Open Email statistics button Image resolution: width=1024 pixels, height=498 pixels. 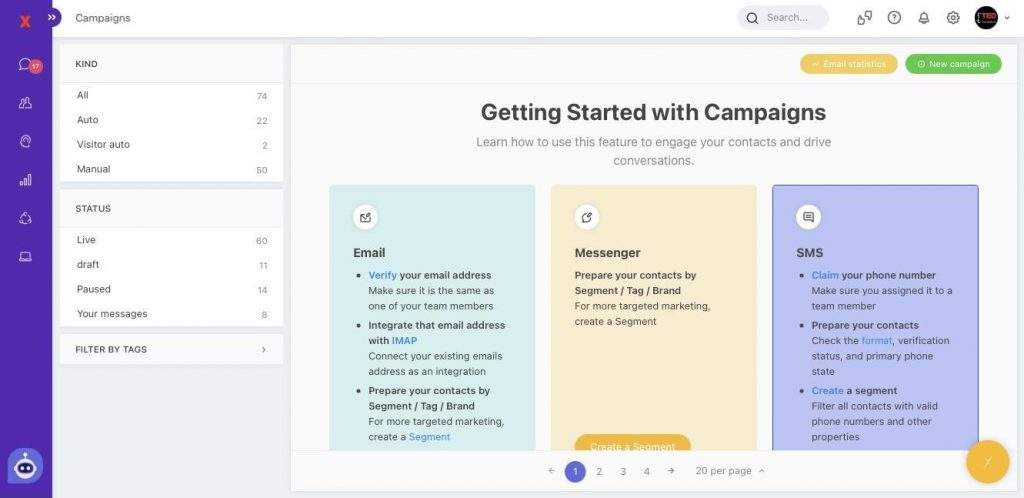(x=848, y=64)
